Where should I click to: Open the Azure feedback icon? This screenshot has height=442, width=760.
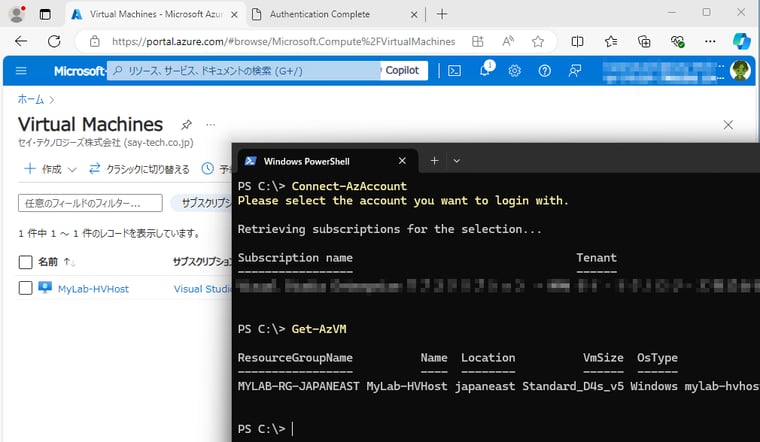point(575,71)
